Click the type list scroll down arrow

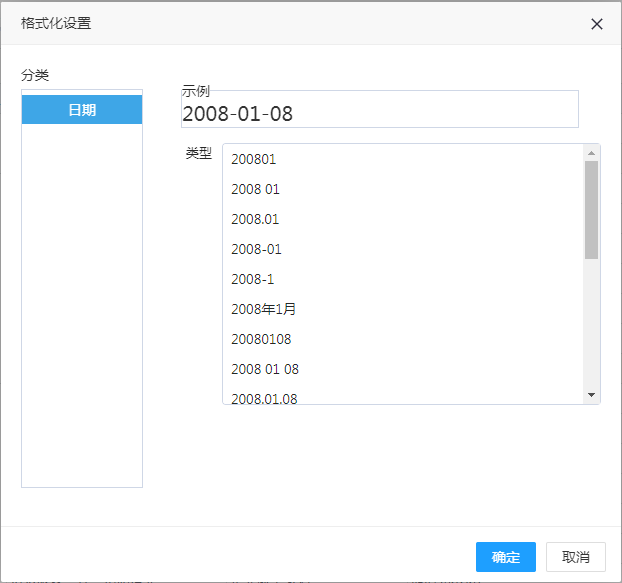tap(591, 395)
